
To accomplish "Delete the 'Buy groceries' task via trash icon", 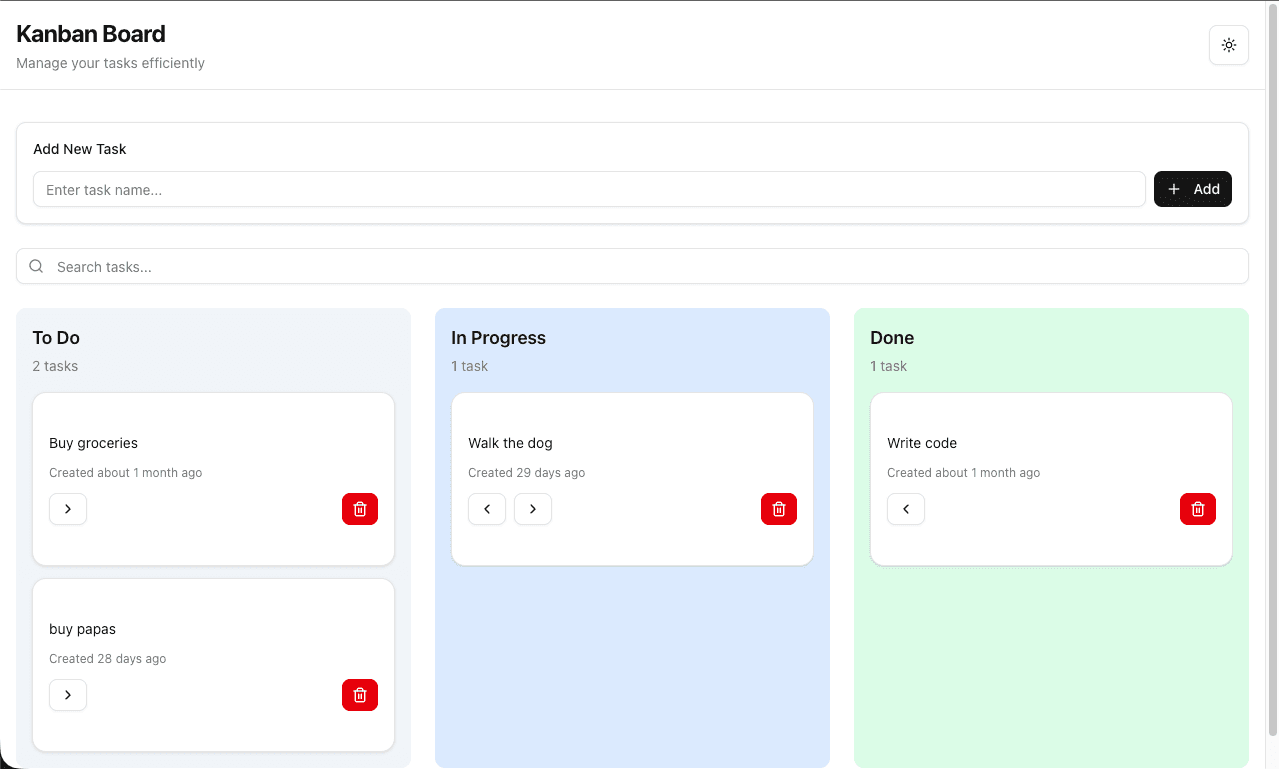I will pyautogui.click(x=359, y=509).
